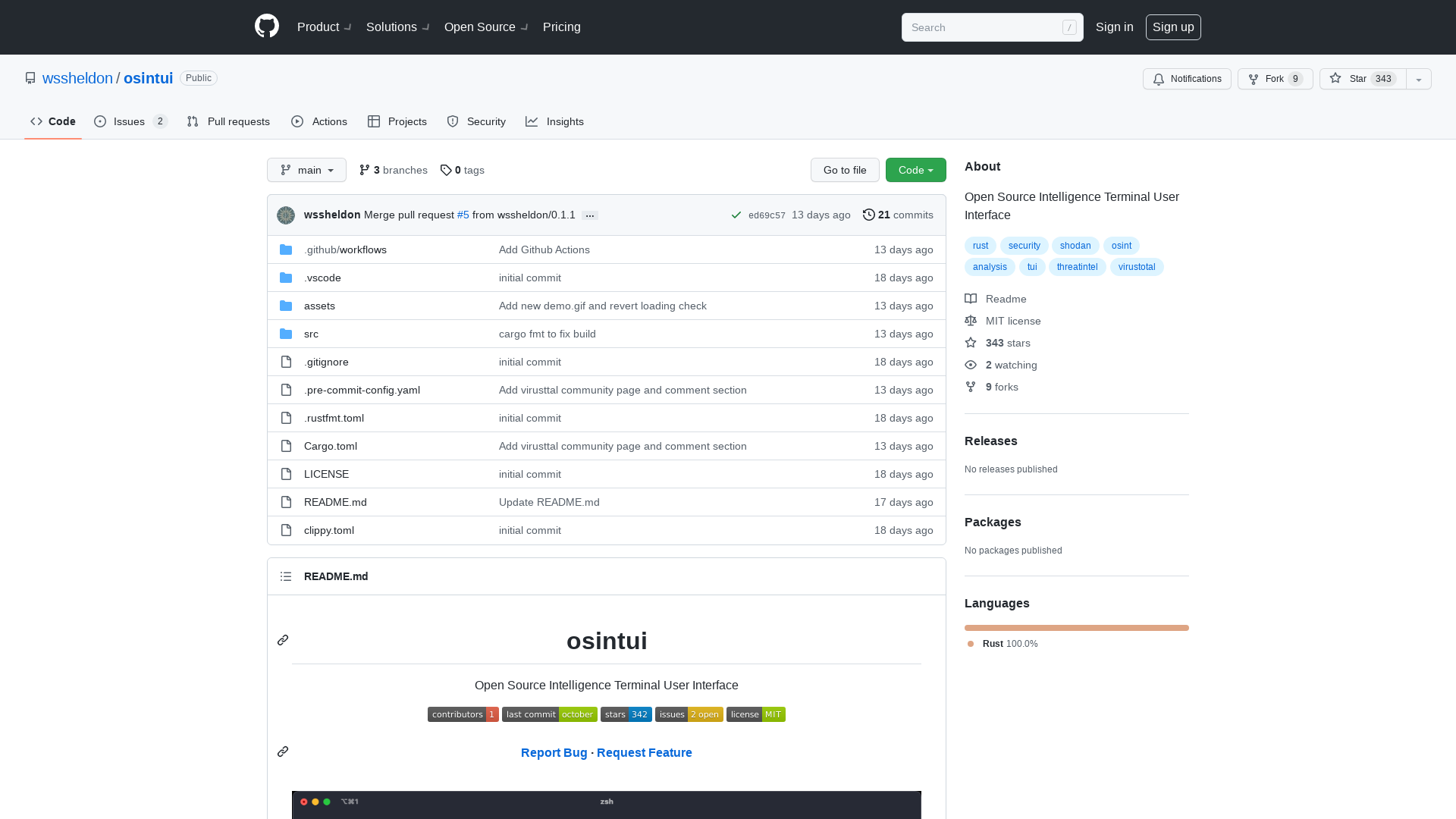Click the notifications bell icon
This screenshot has width=1456, height=819.
coord(1159,79)
